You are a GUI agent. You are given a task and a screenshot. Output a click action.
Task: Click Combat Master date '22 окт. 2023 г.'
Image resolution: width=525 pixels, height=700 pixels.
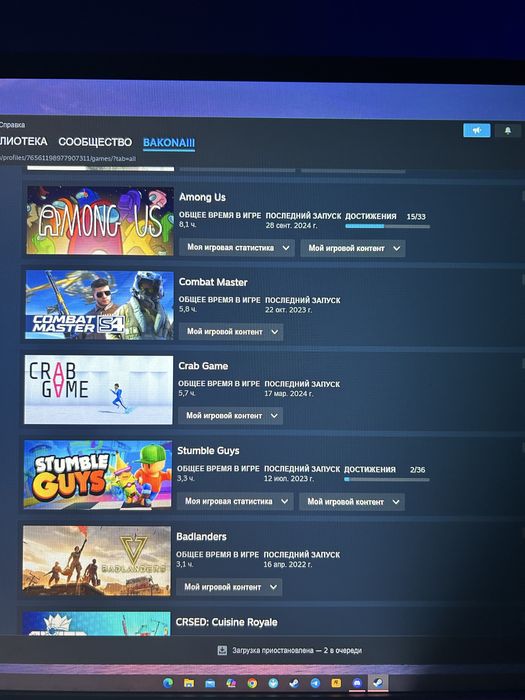[288, 309]
